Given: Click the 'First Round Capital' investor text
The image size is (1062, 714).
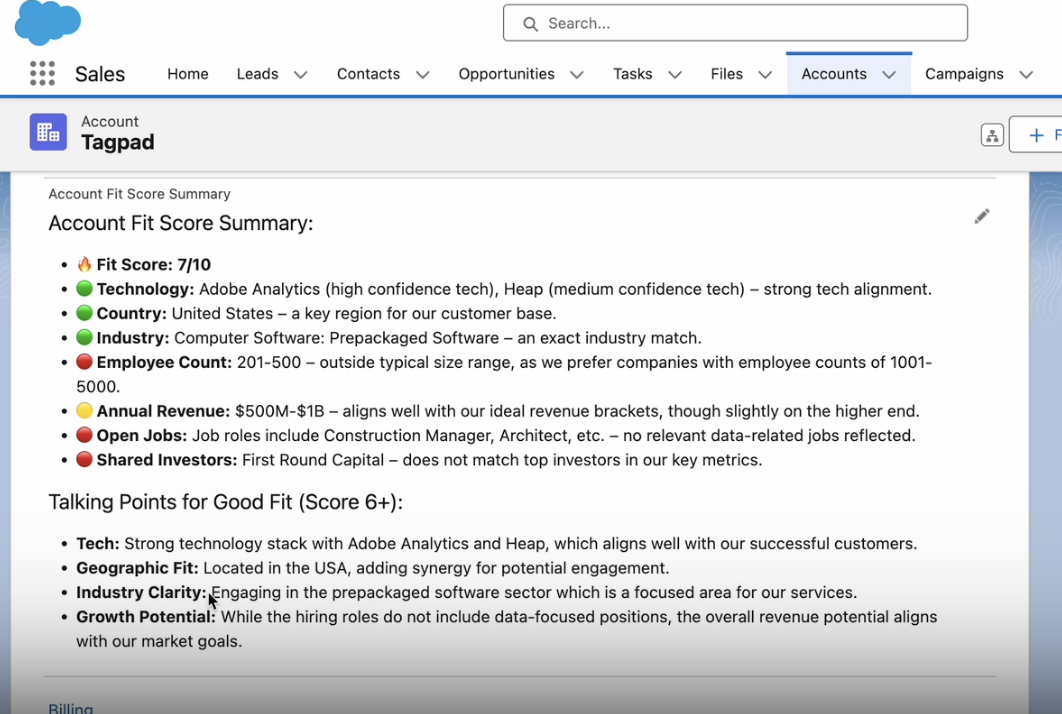Looking at the screenshot, I should (x=313, y=460).
